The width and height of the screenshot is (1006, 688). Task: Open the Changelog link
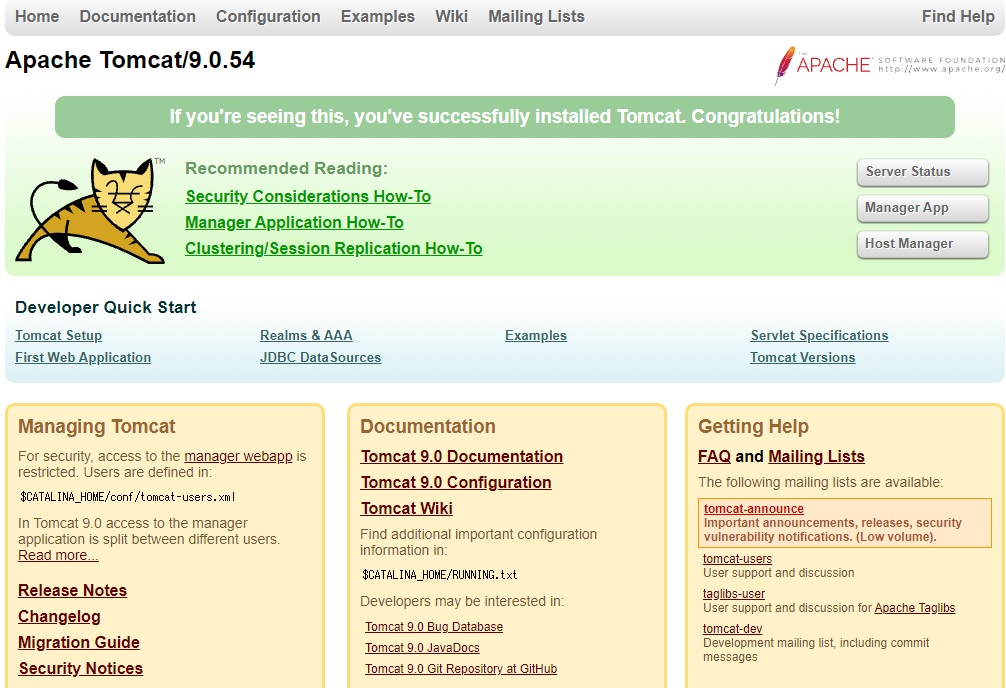(59, 617)
